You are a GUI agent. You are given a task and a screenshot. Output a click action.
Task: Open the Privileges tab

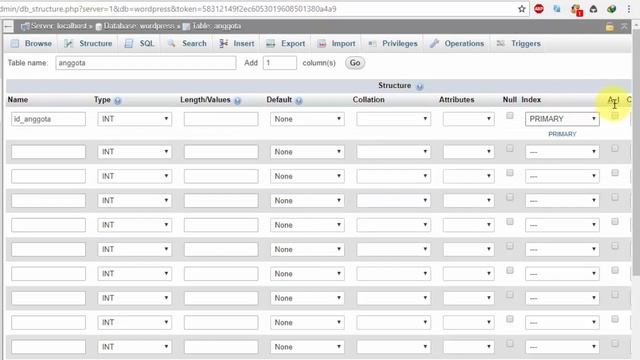[x=393, y=43]
